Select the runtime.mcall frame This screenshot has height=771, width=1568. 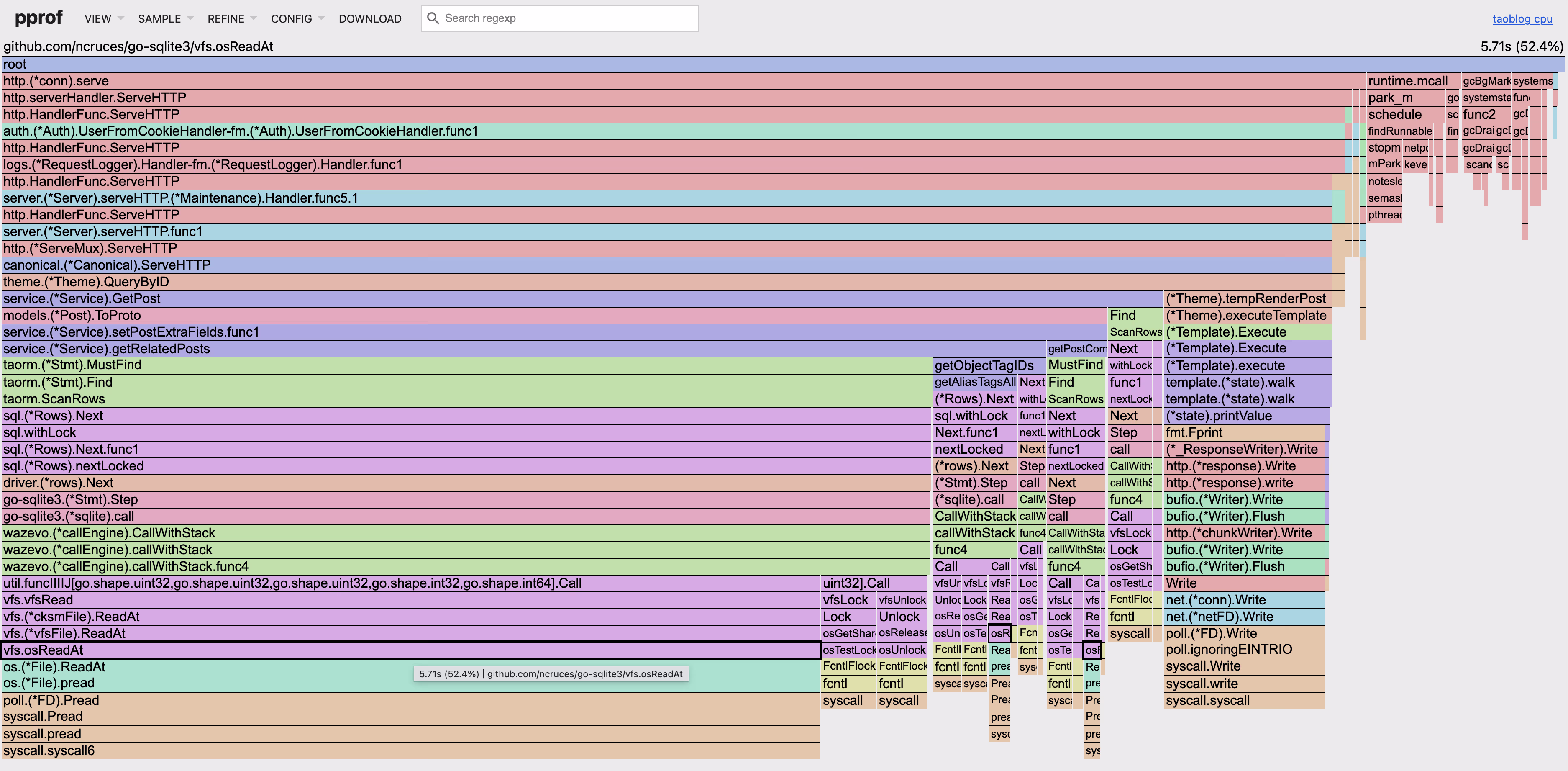1411,81
